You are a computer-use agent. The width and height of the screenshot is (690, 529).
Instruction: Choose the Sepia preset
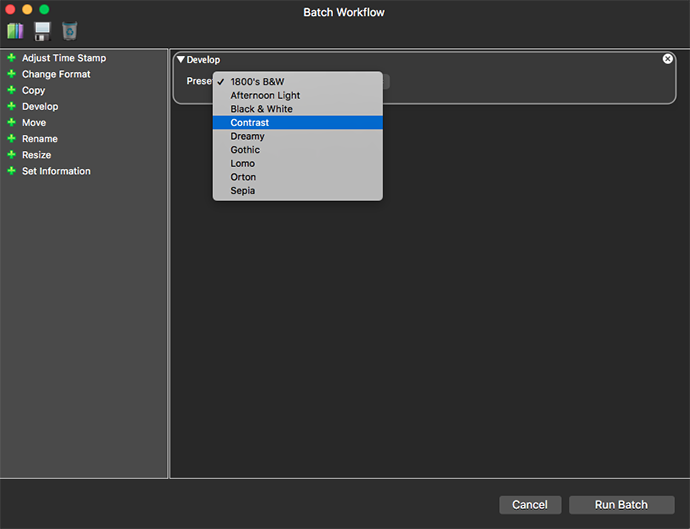[x=297, y=191]
